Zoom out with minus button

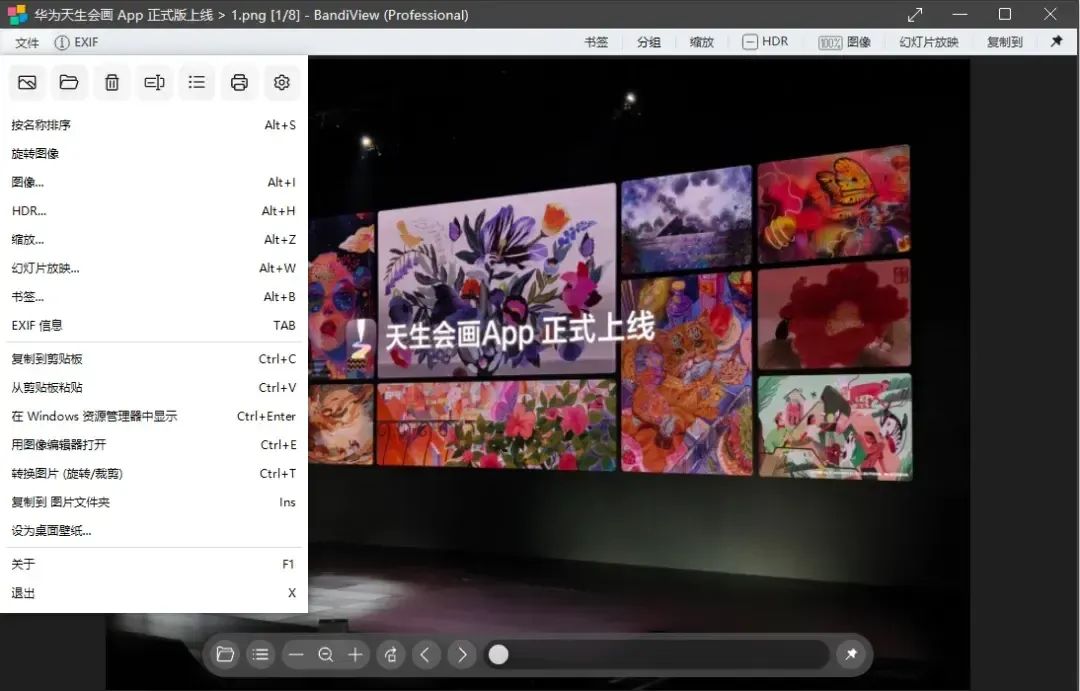[x=296, y=654]
